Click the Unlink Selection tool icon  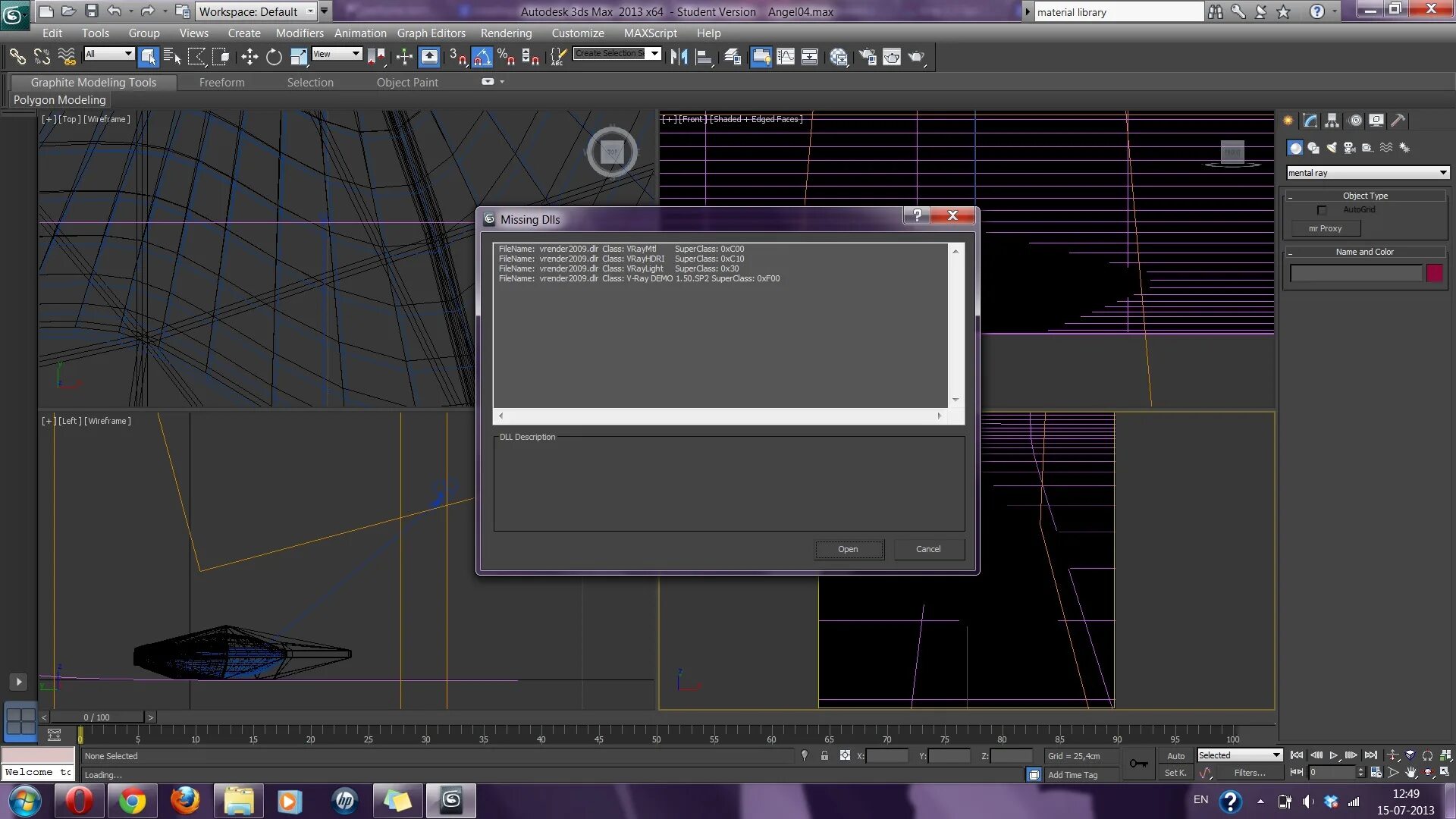[x=42, y=56]
